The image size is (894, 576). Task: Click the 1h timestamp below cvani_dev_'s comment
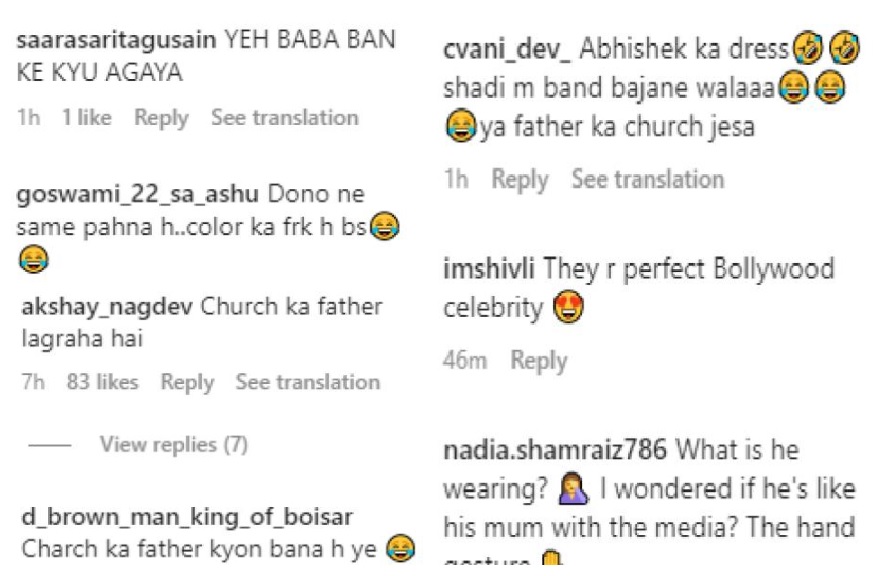[456, 180]
